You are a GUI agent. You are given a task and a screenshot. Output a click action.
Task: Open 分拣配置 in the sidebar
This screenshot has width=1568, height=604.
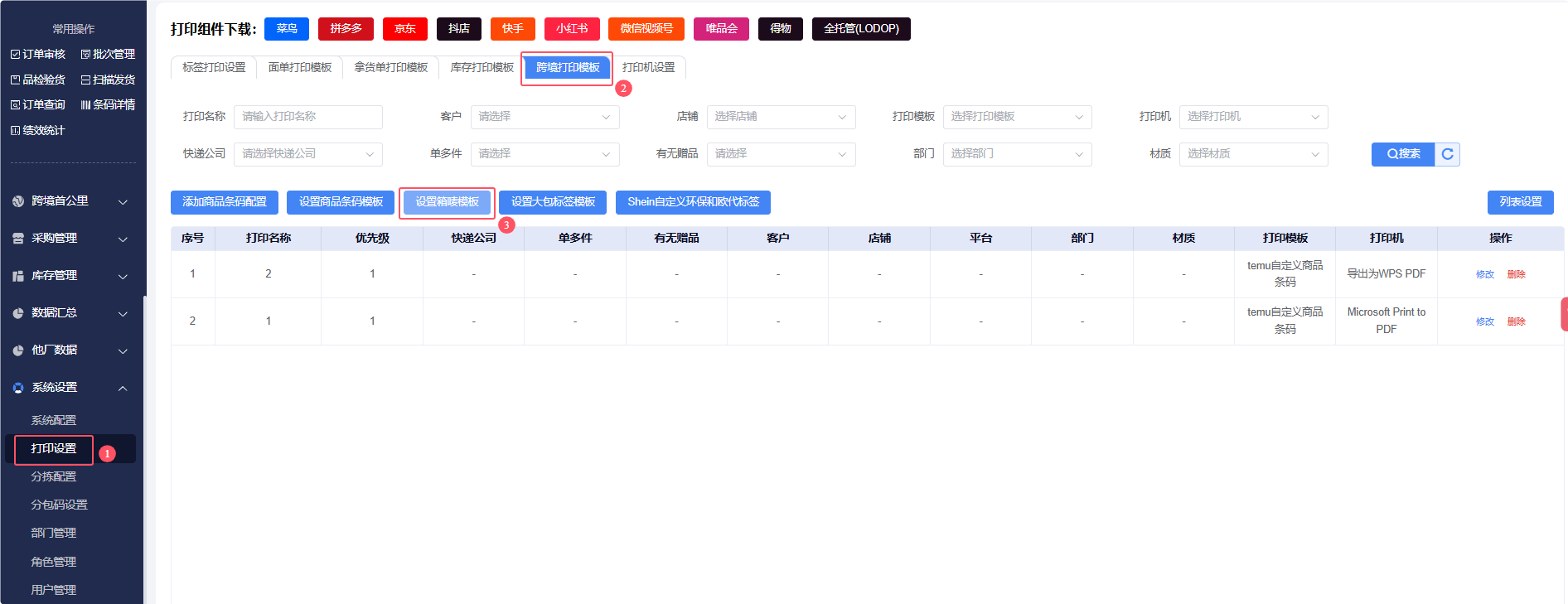pos(54,477)
